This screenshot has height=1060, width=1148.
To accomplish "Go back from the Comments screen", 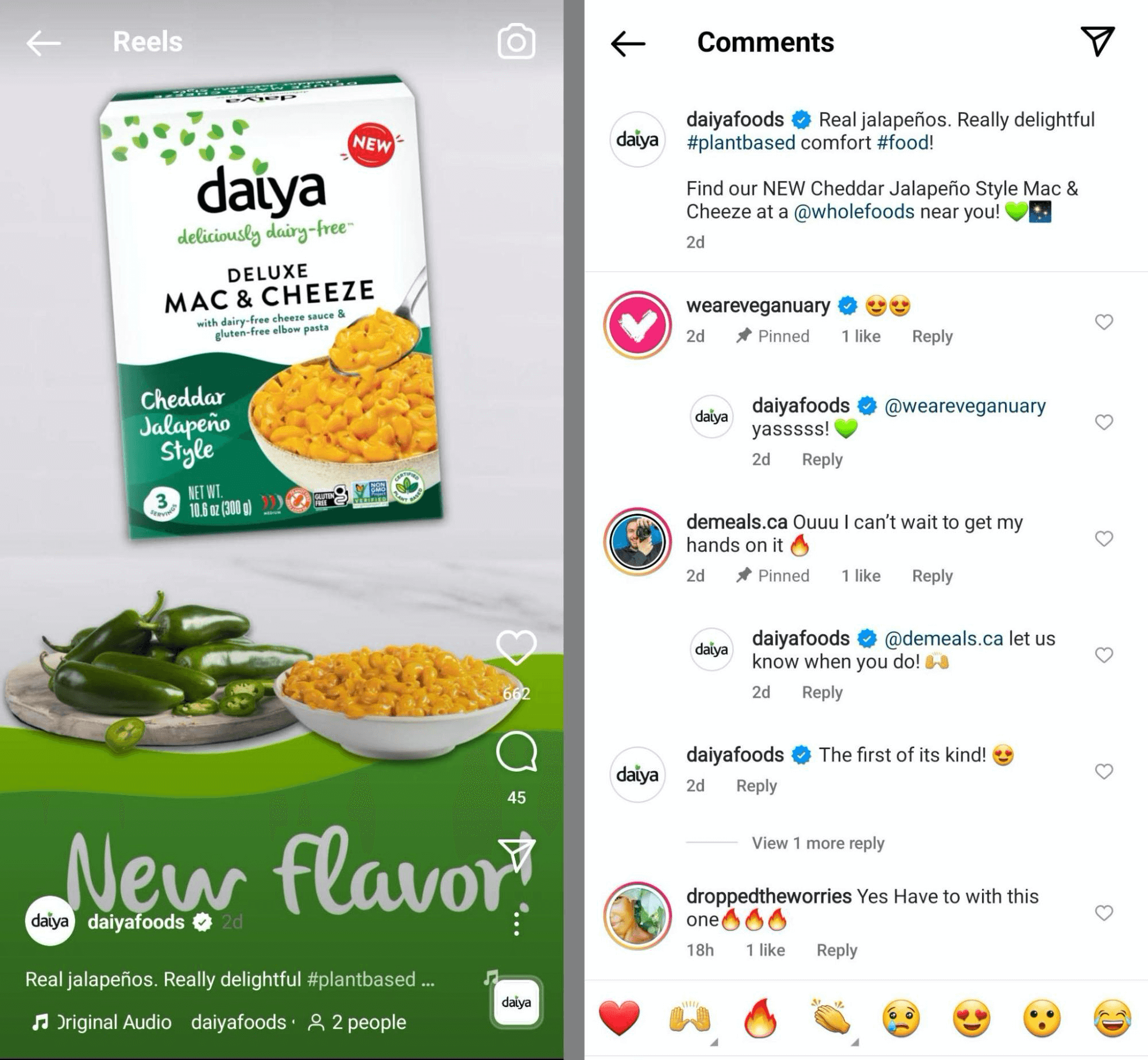I will (x=628, y=43).
